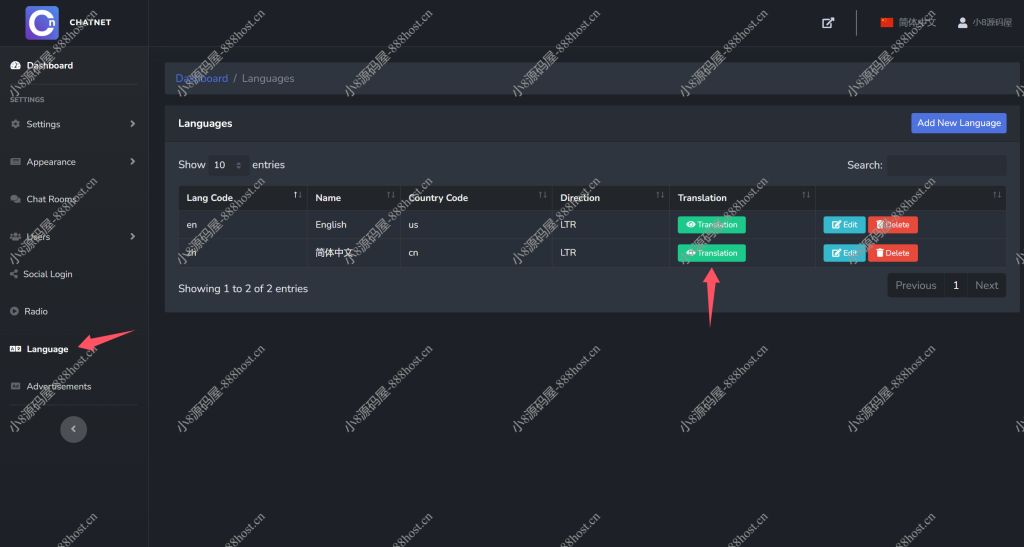Collapse the sidebar with the round arrow button
Image resolution: width=1024 pixels, height=547 pixels.
coord(73,429)
